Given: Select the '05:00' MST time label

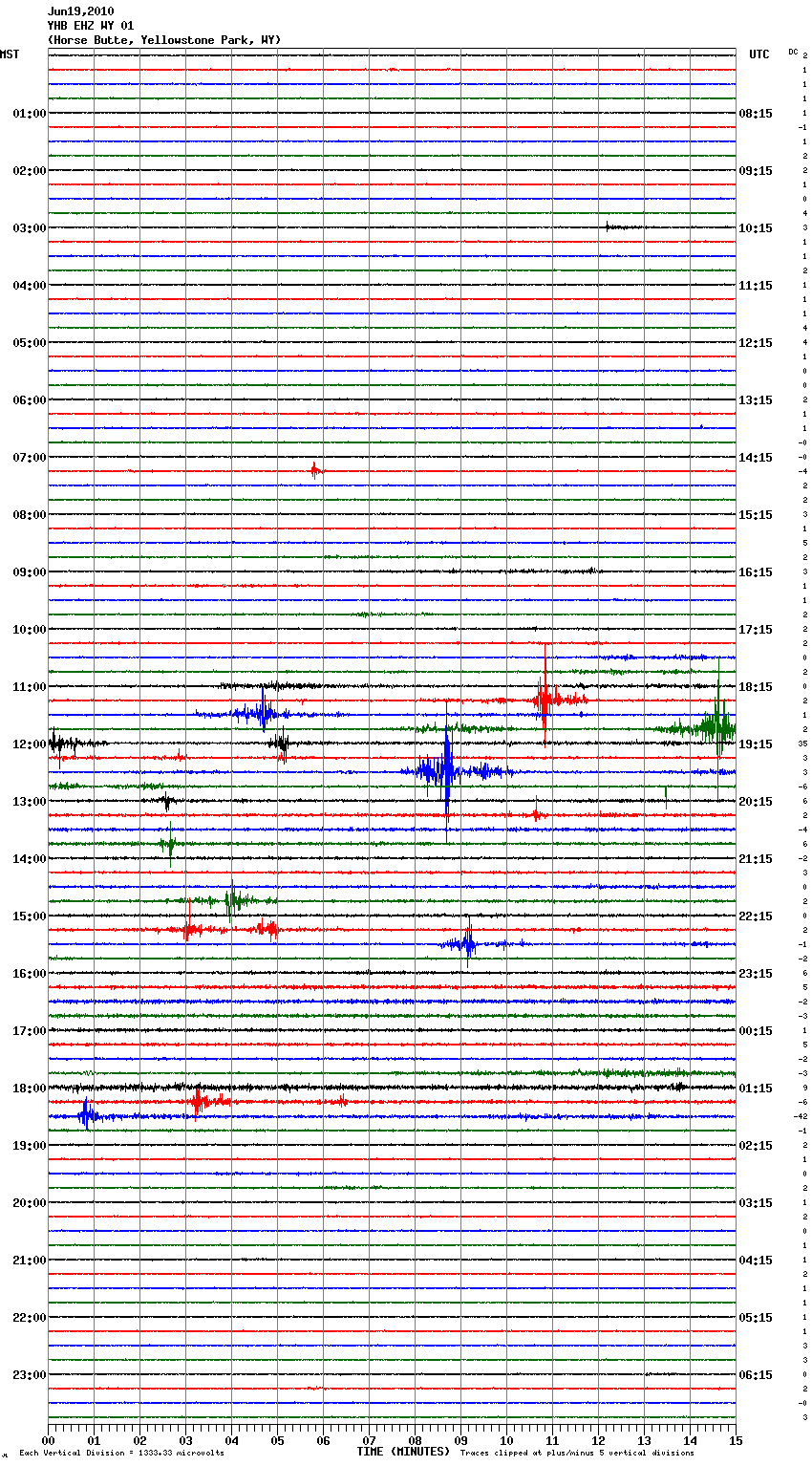Looking at the screenshot, I should (29, 343).
